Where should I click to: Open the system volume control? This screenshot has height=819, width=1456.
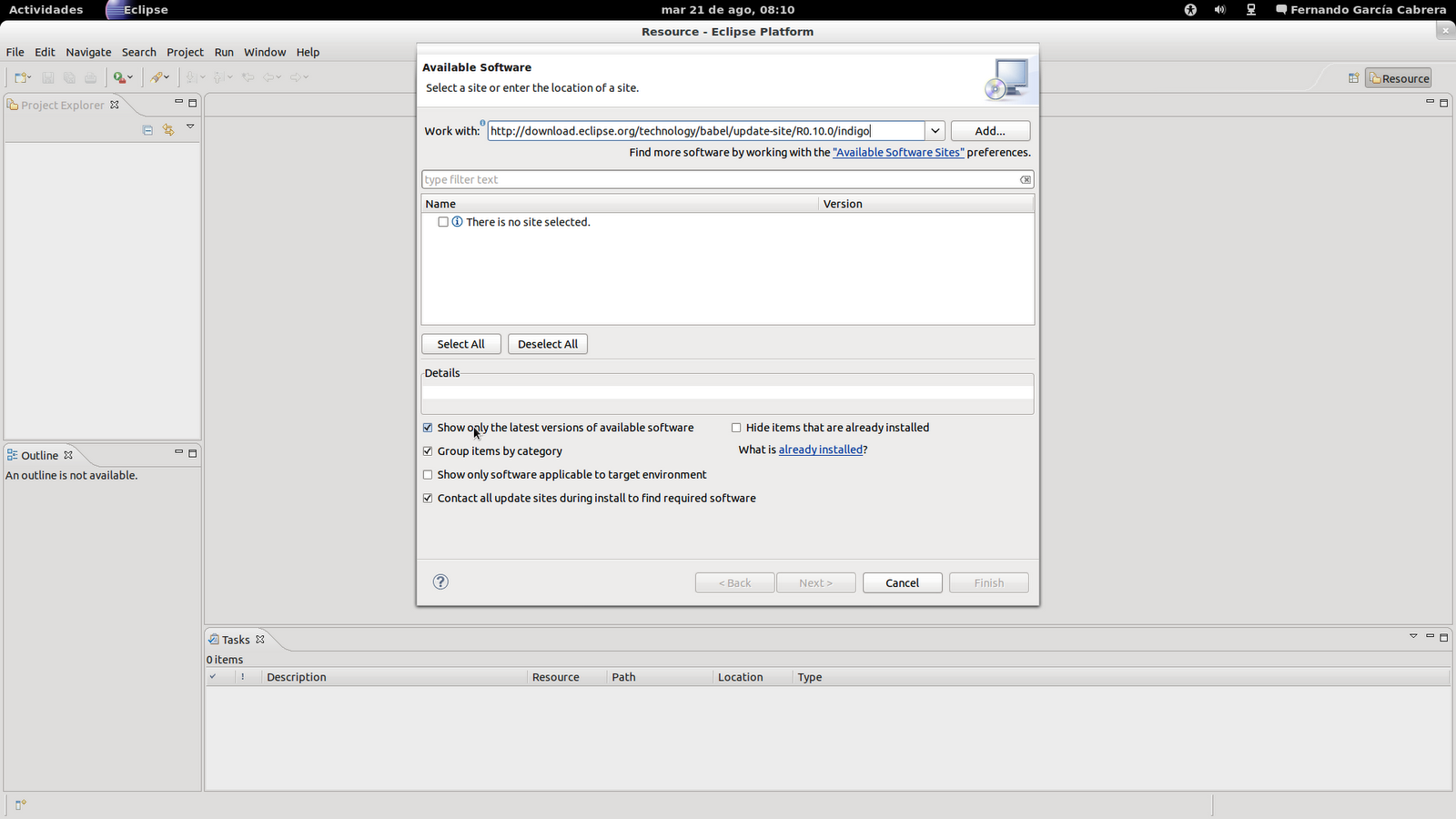coord(1219,9)
